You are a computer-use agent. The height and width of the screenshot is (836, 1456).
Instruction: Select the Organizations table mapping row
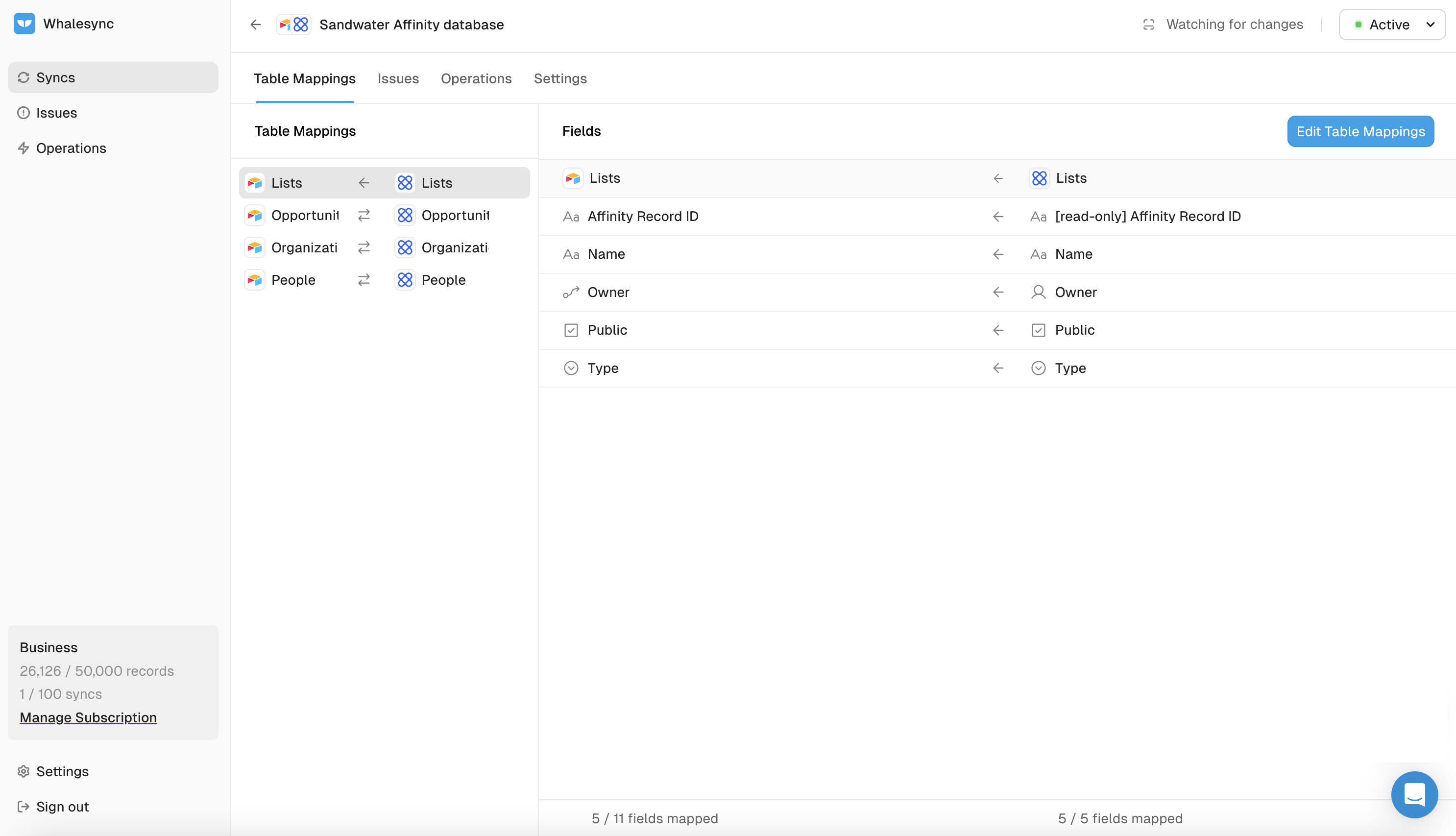(385, 247)
